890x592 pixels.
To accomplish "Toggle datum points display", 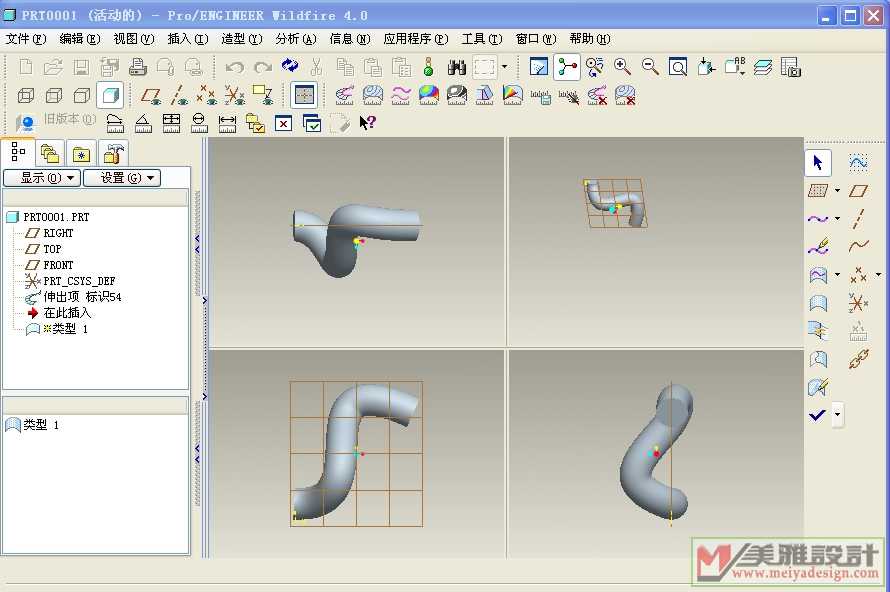I will point(207,95).
